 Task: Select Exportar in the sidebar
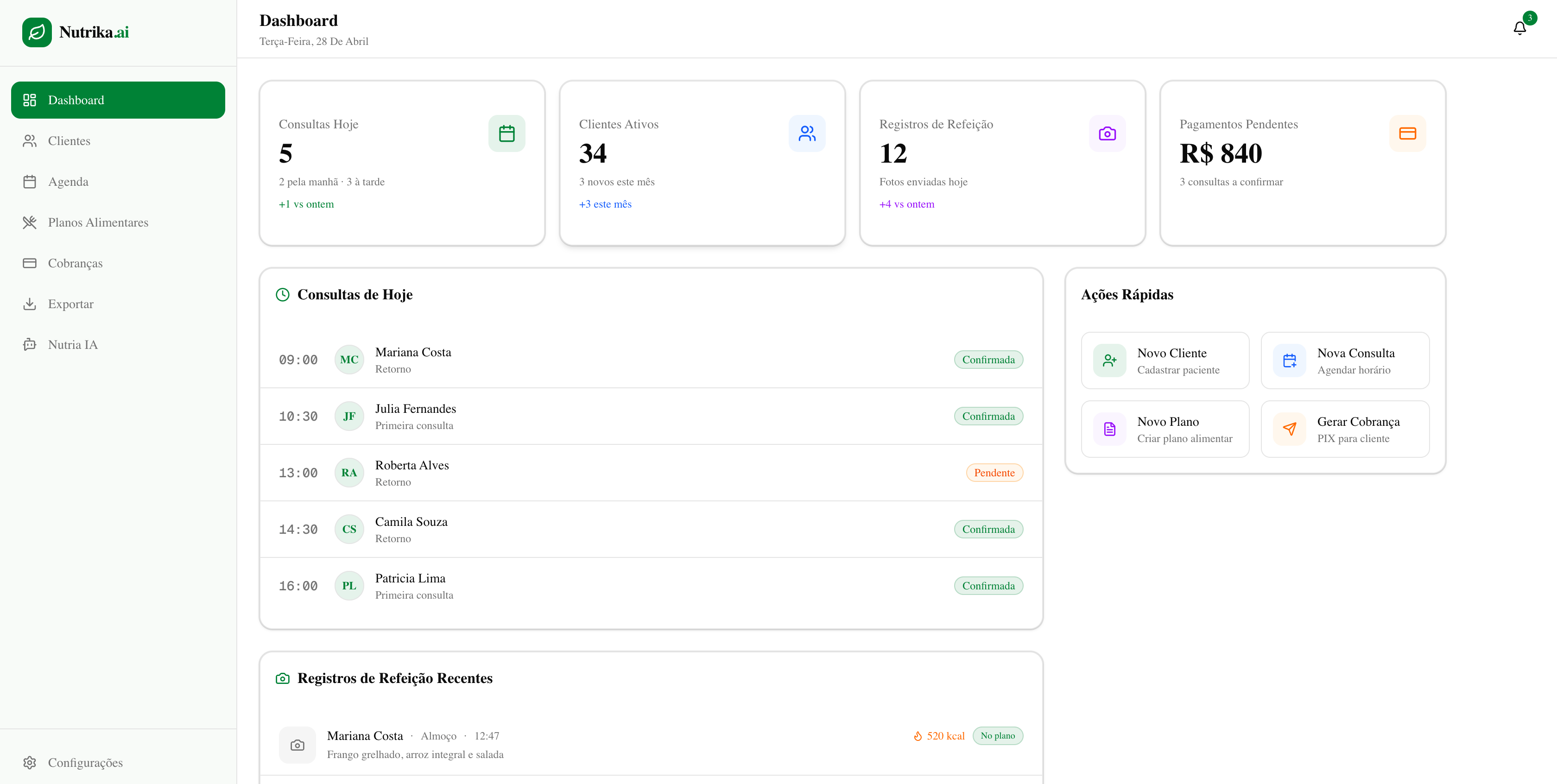[x=118, y=304]
